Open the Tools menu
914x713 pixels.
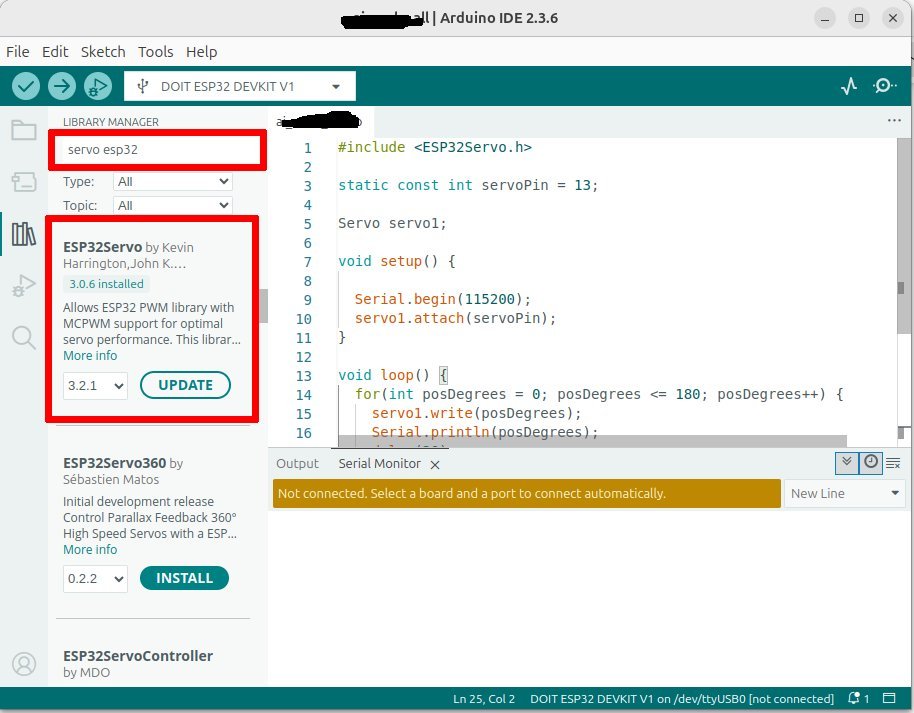pyautogui.click(x=155, y=52)
